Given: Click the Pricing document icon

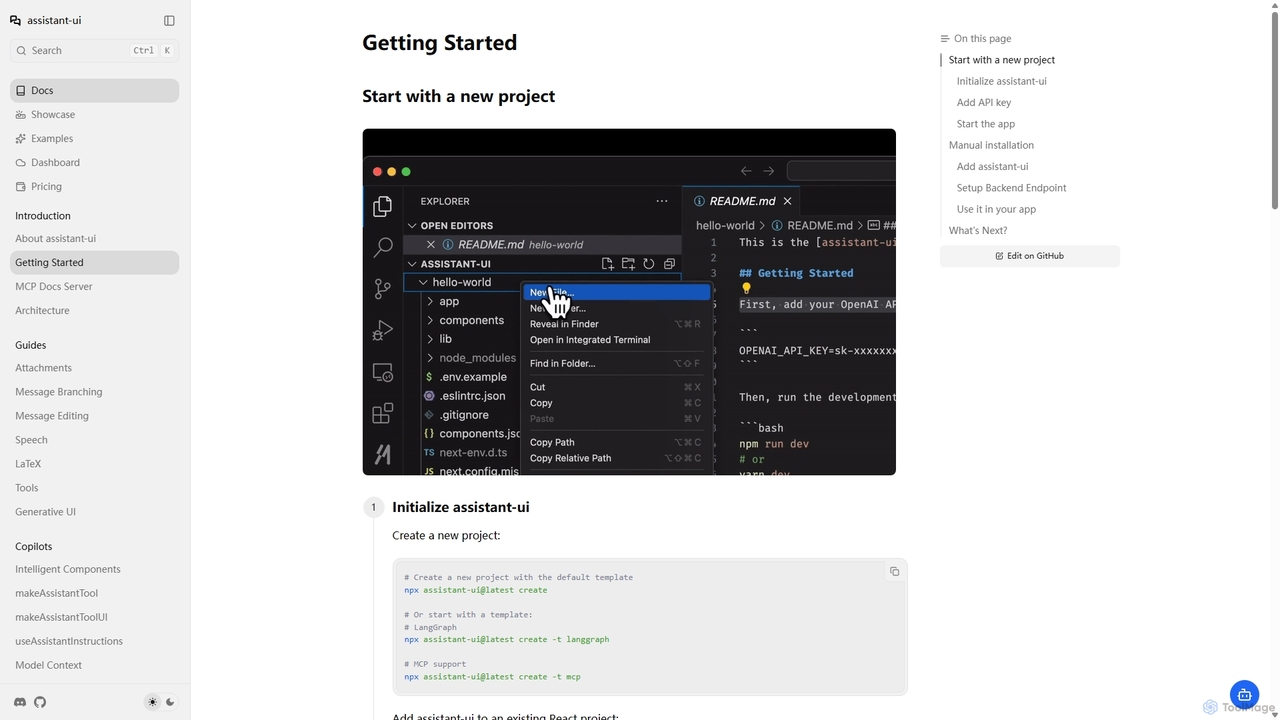Looking at the screenshot, I should click(x=21, y=186).
